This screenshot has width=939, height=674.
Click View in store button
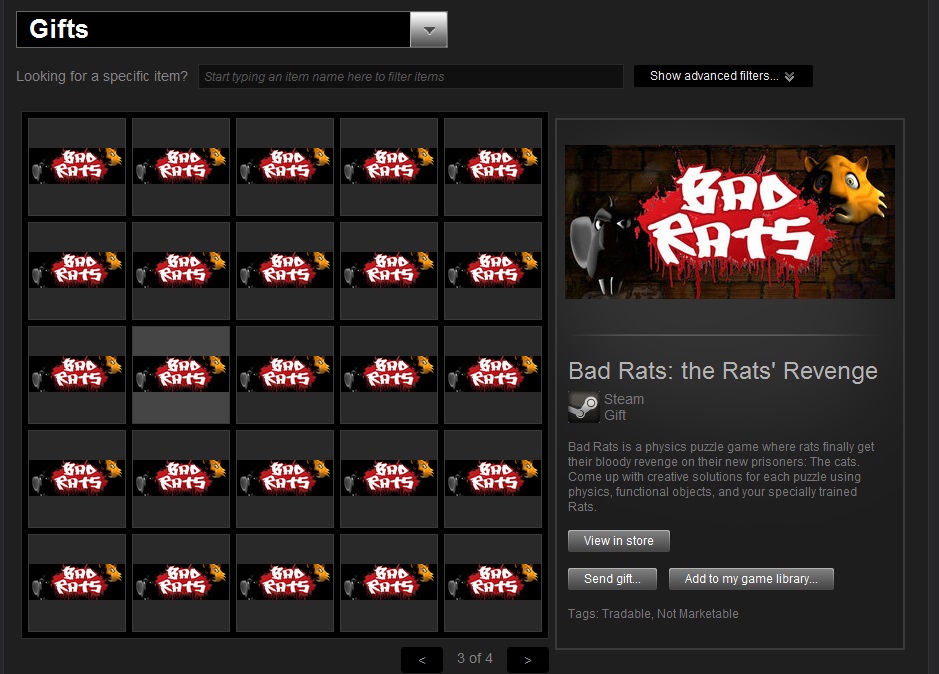click(619, 540)
